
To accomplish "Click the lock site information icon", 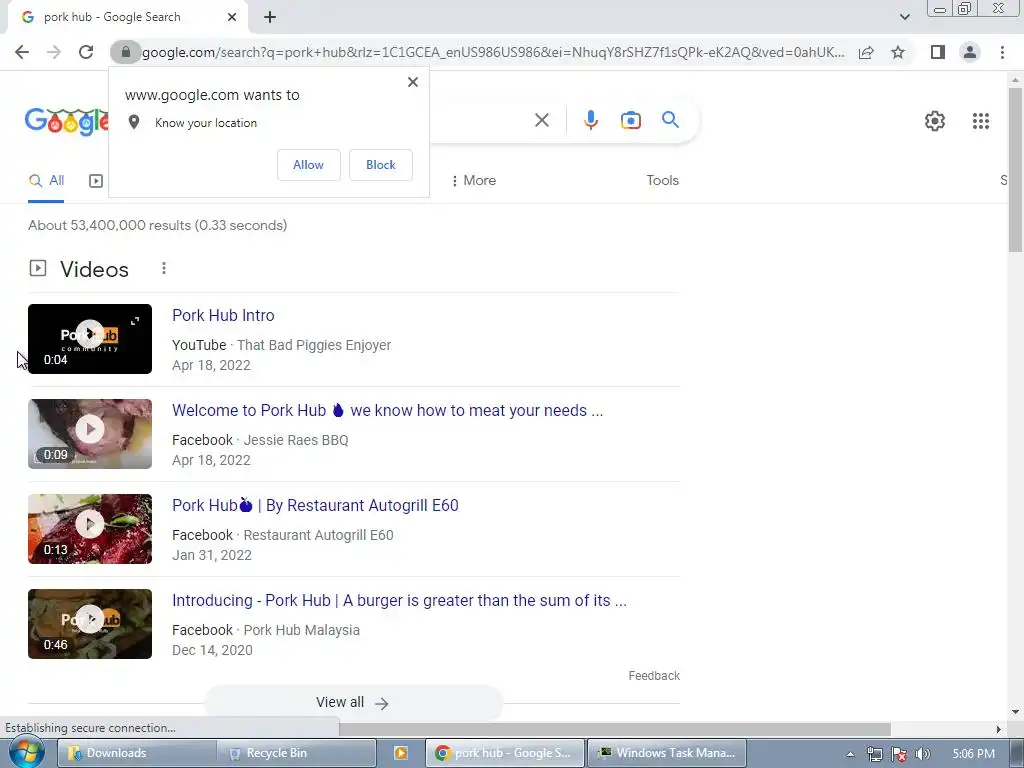I will click(x=125, y=52).
